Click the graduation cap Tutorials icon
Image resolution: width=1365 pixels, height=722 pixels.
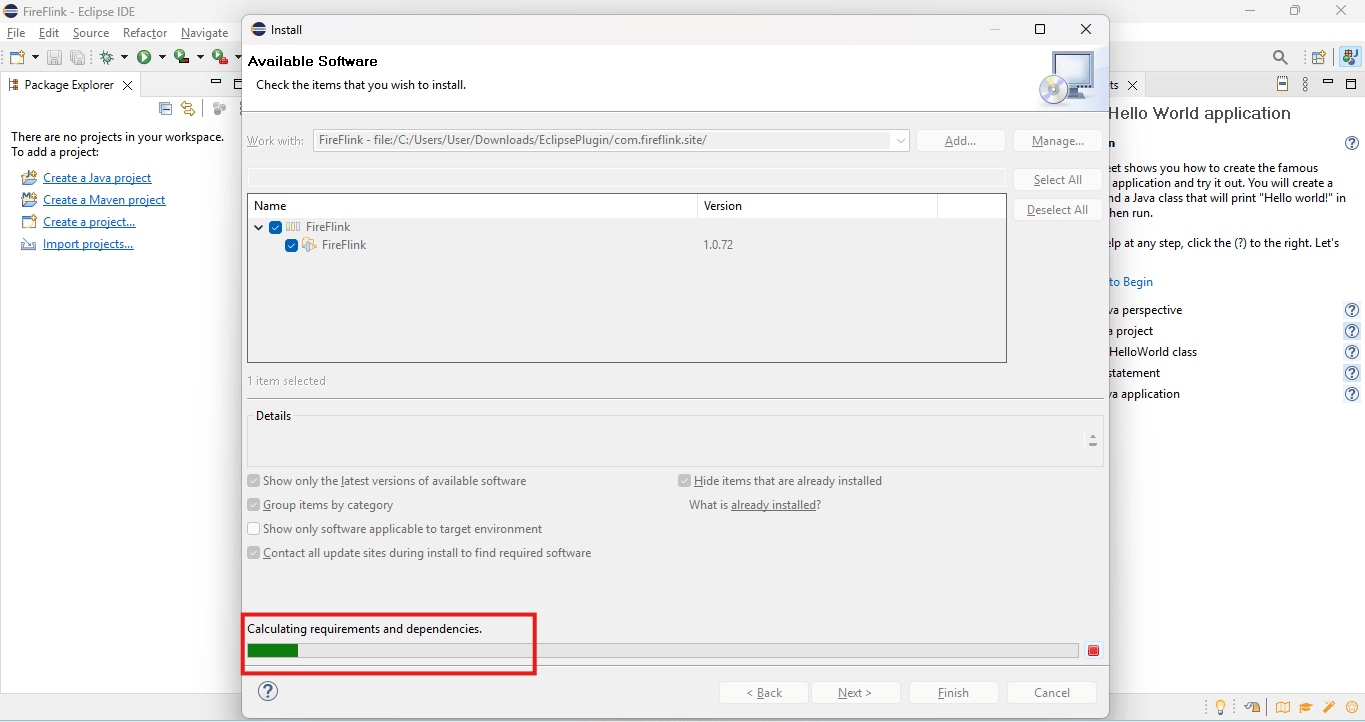click(x=1306, y=708)
